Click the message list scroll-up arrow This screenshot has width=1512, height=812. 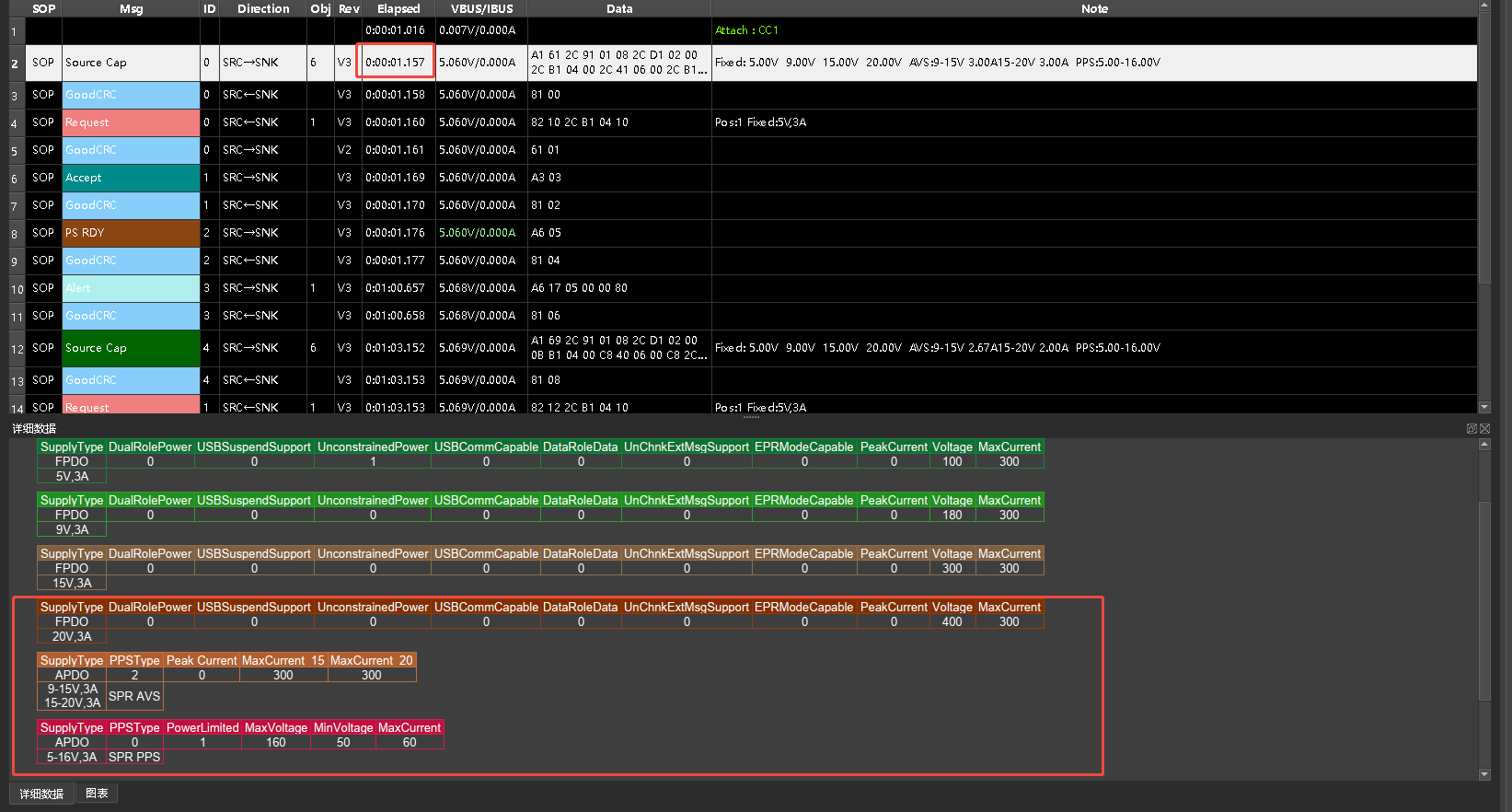1483,6
